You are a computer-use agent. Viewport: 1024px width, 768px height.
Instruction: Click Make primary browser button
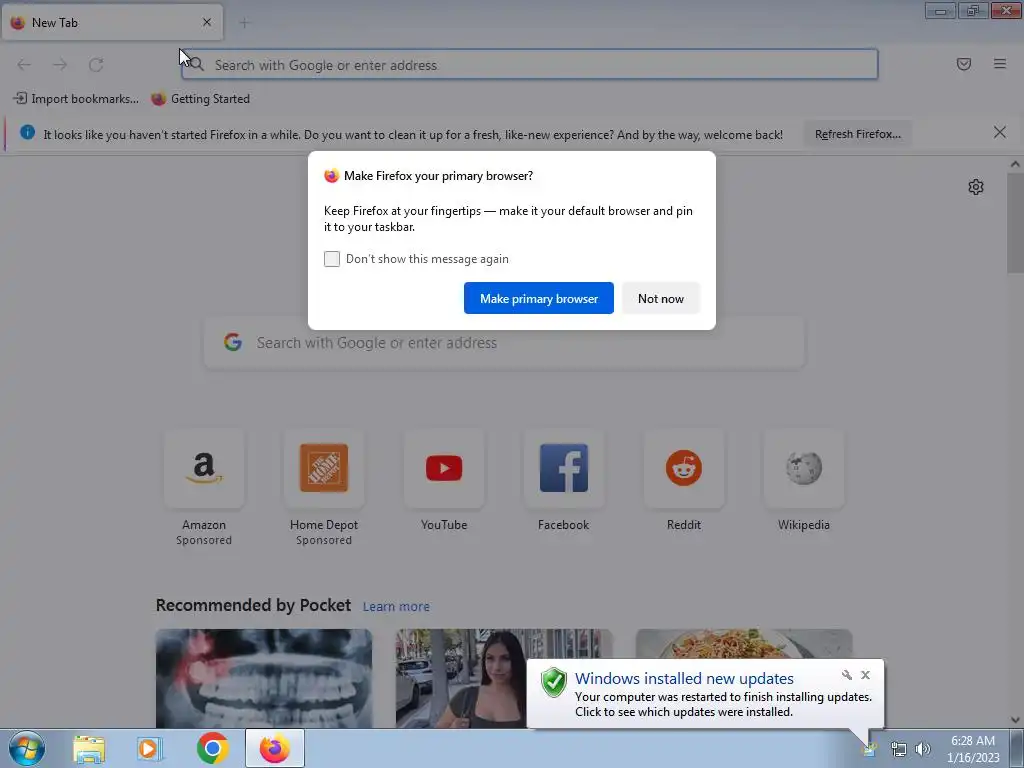point(539,298)
